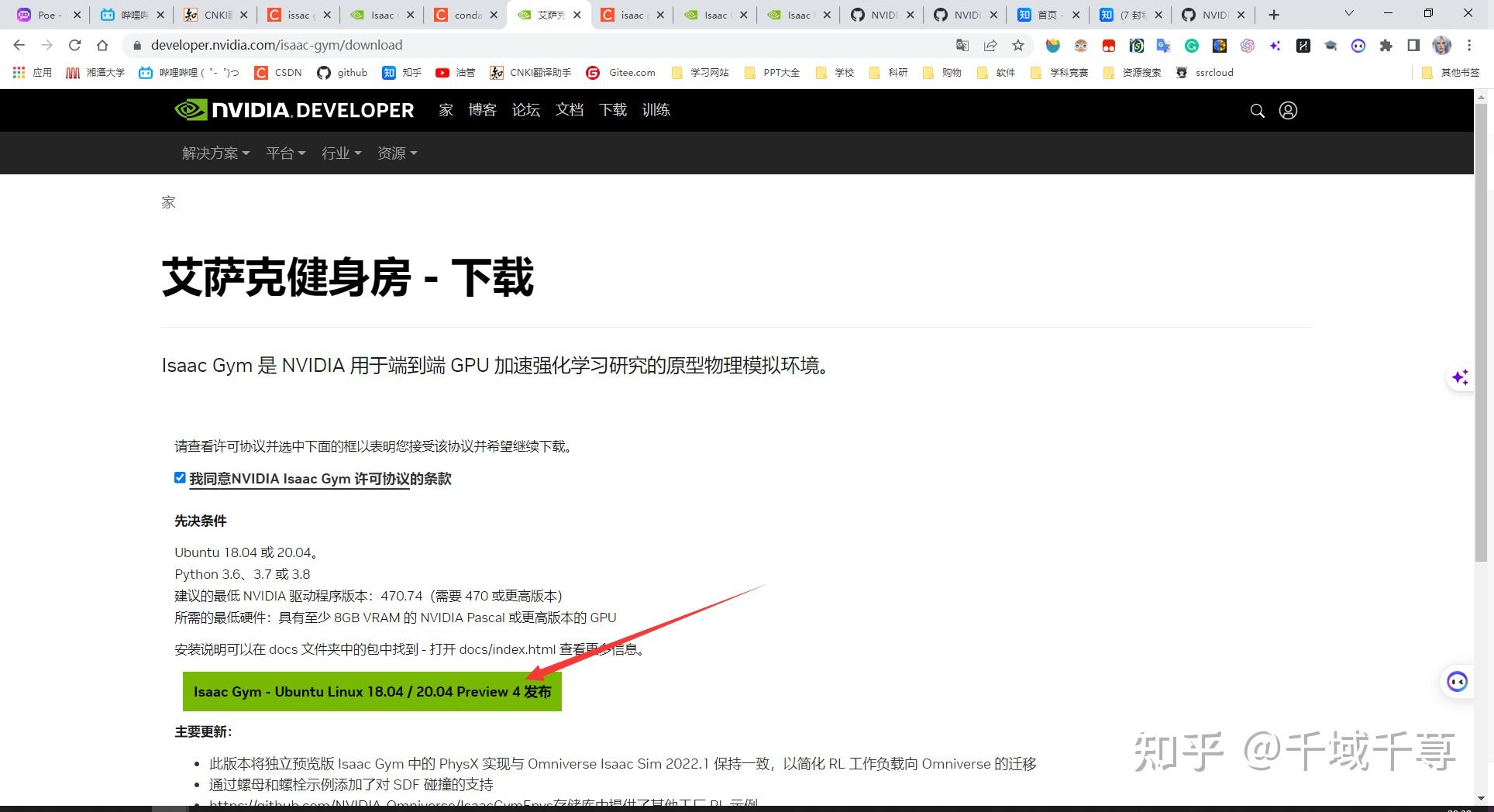Click browser back arrow

(x=19, y=45)
